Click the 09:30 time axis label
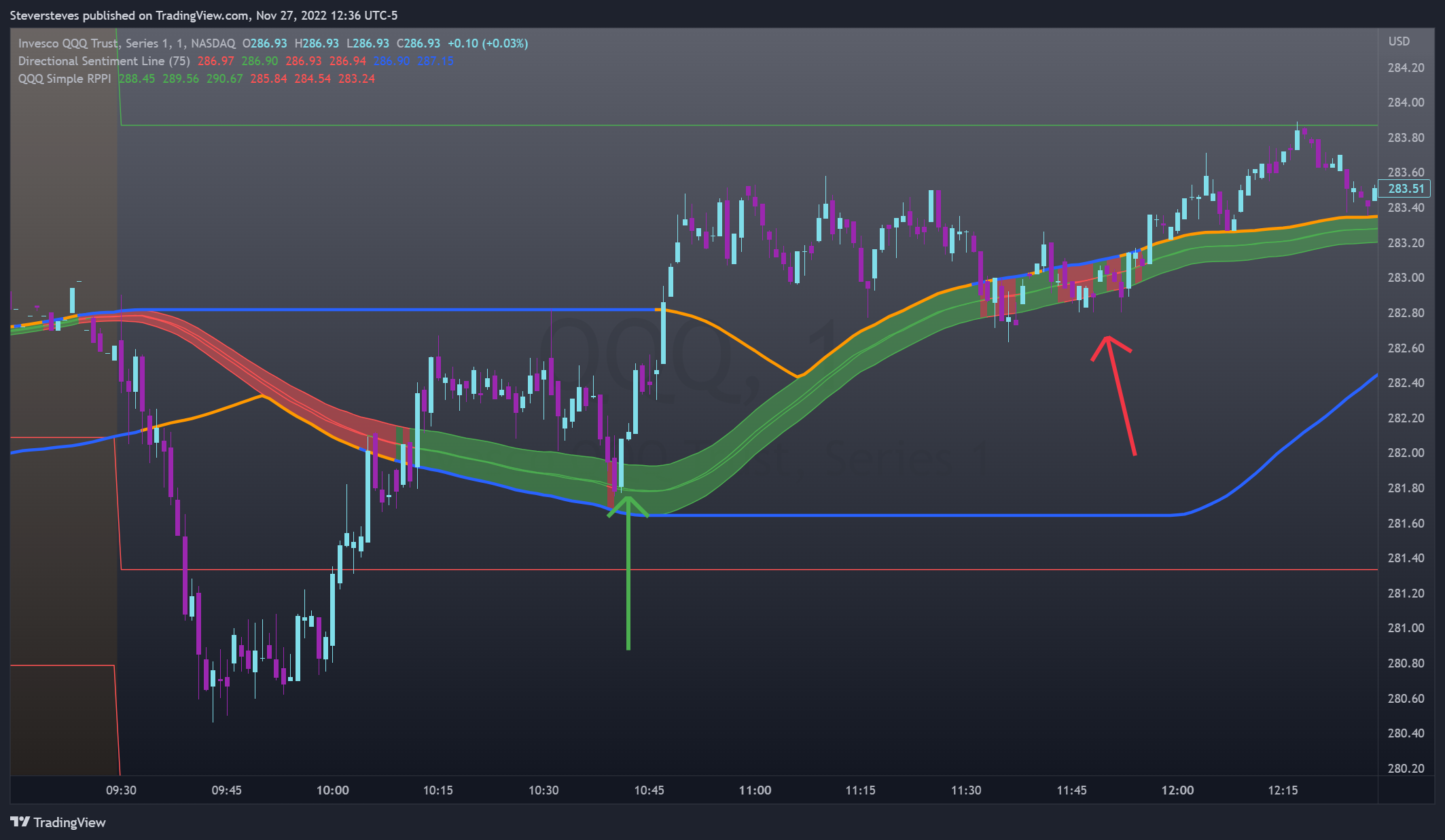This screenshot has width=1445, height=840. pos(121,790)
